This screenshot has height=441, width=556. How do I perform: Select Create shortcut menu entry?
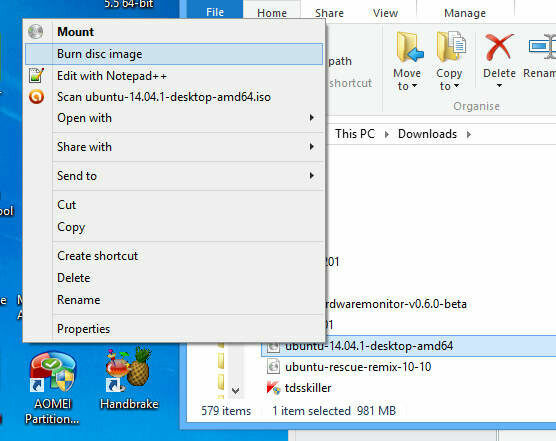174,256
